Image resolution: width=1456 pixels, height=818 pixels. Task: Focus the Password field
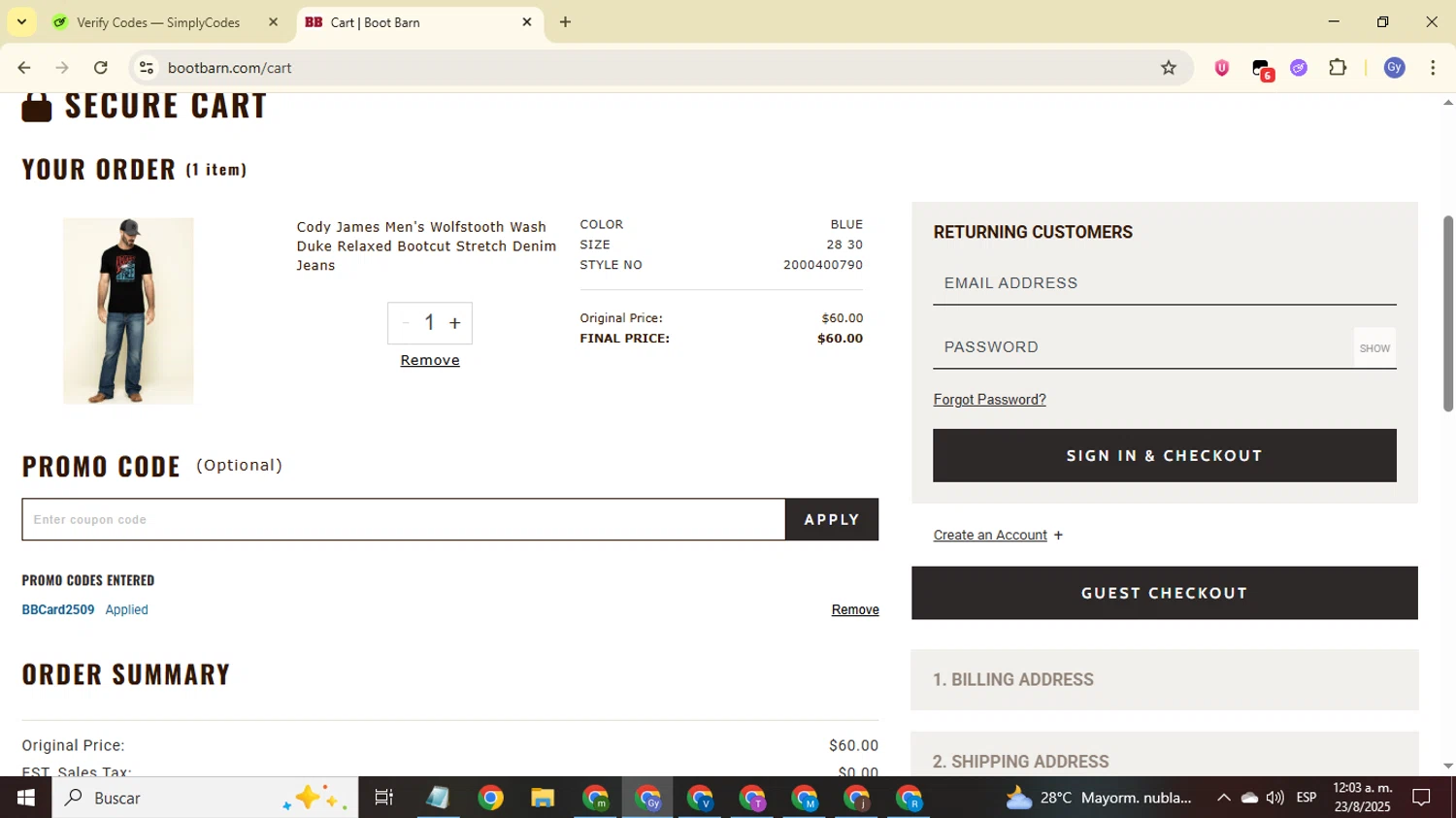[x=1143, y=347]
